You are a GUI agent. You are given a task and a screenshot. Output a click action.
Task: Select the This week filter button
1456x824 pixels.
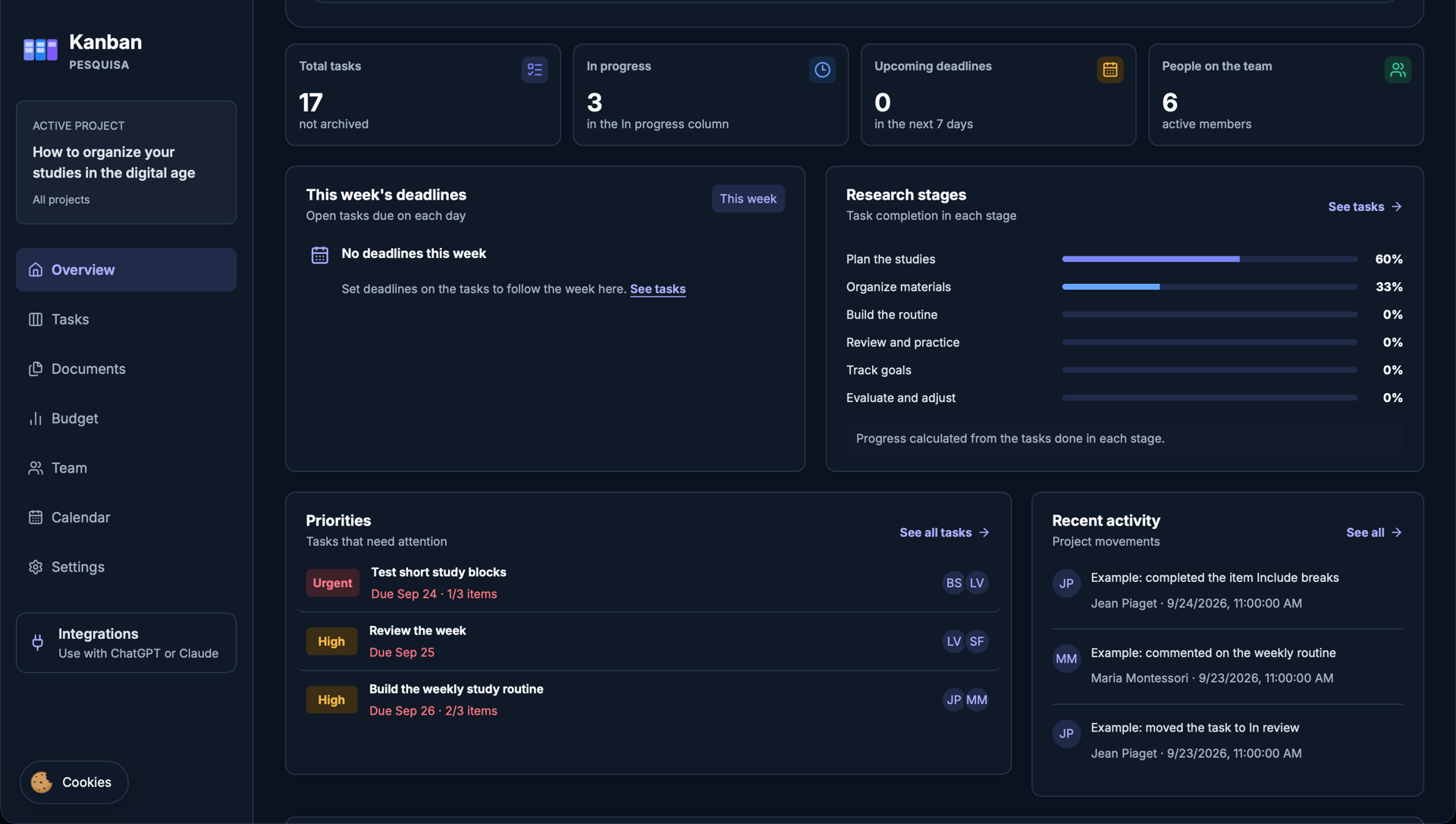(x=748, y=199)
